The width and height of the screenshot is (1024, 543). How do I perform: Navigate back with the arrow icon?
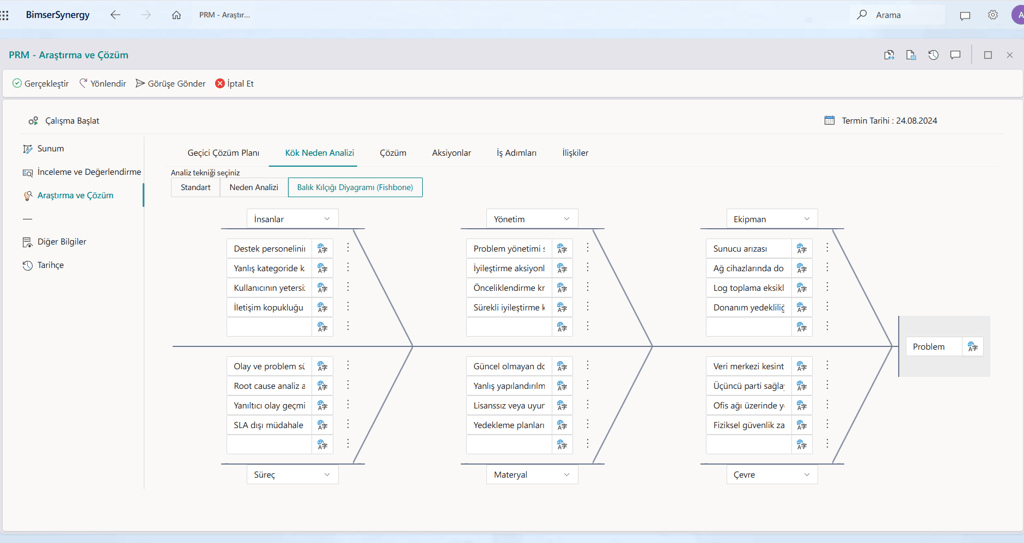tap(115, 15)
